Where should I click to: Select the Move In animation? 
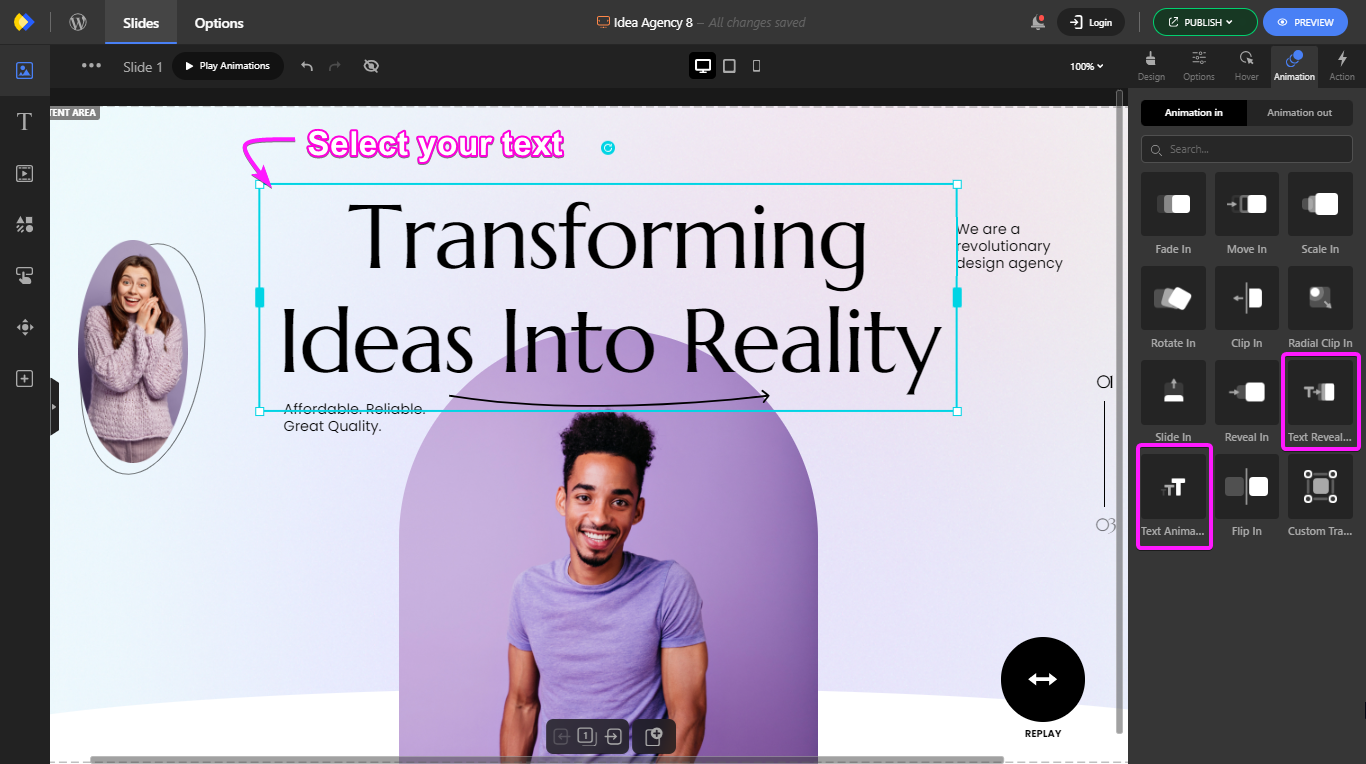[1247, 214]
